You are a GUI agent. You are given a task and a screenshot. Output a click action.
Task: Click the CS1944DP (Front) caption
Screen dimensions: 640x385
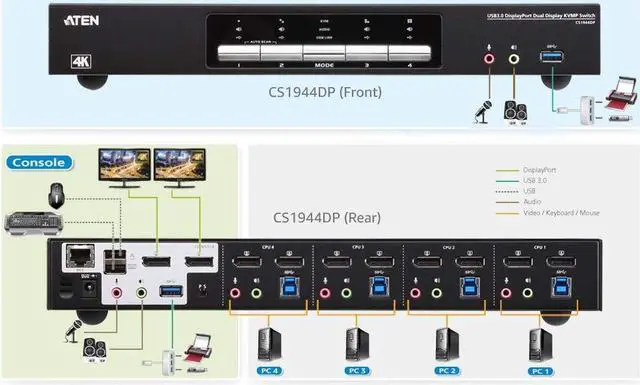(325, 92)
